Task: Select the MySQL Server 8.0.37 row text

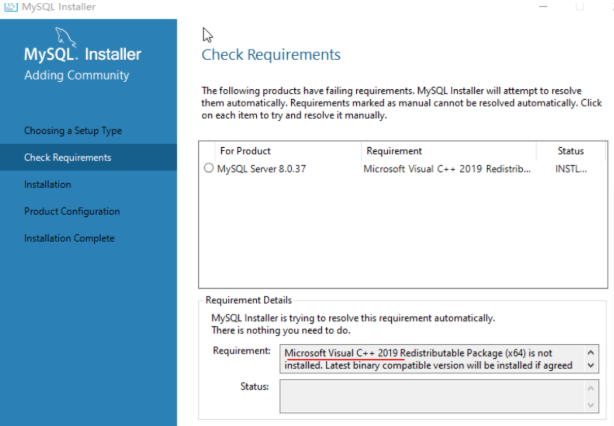Action: click(x=261, y=169)
